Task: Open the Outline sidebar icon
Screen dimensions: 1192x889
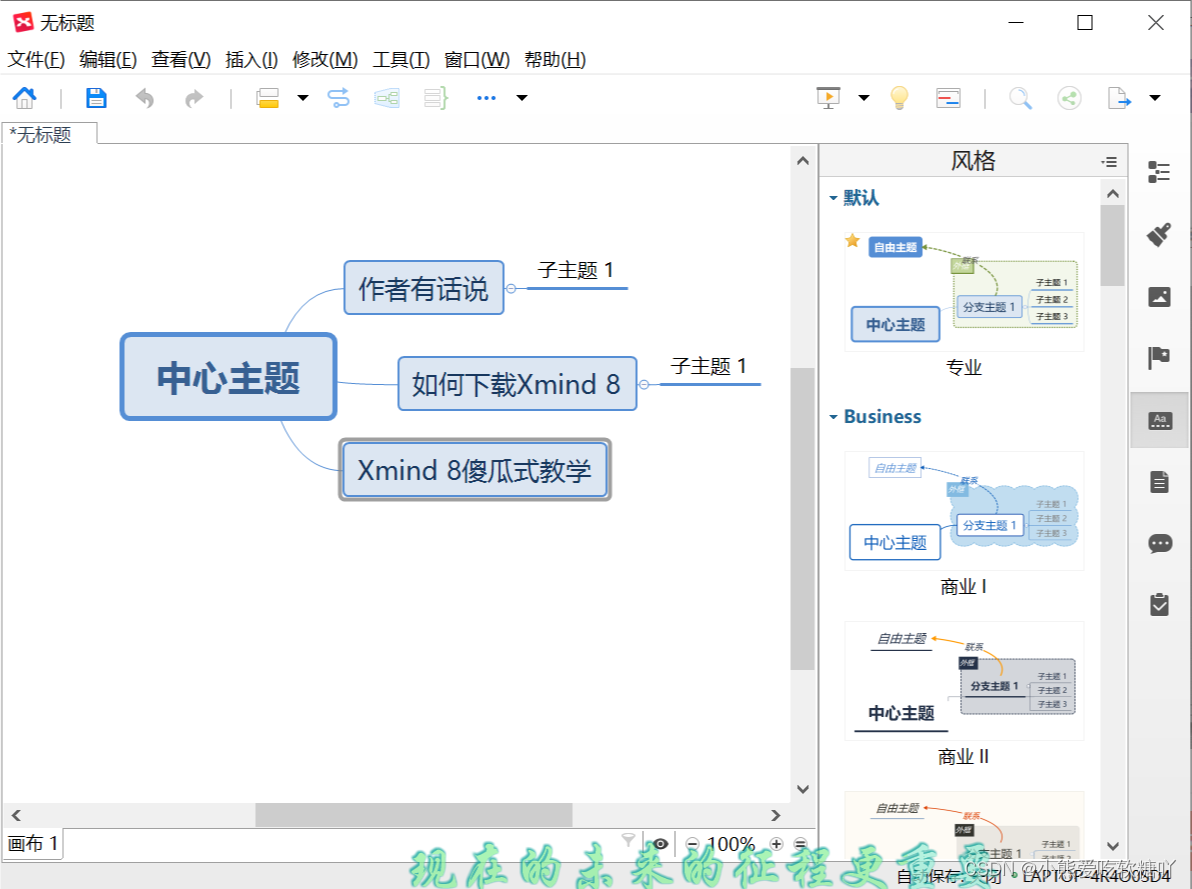Action: pos(1159,172)
